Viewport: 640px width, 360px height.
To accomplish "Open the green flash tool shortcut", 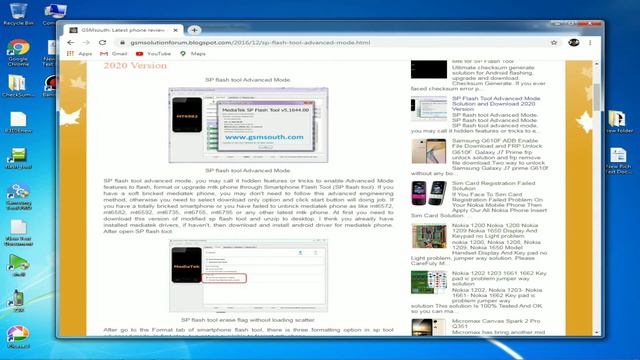I will click(x=18, y=158).
